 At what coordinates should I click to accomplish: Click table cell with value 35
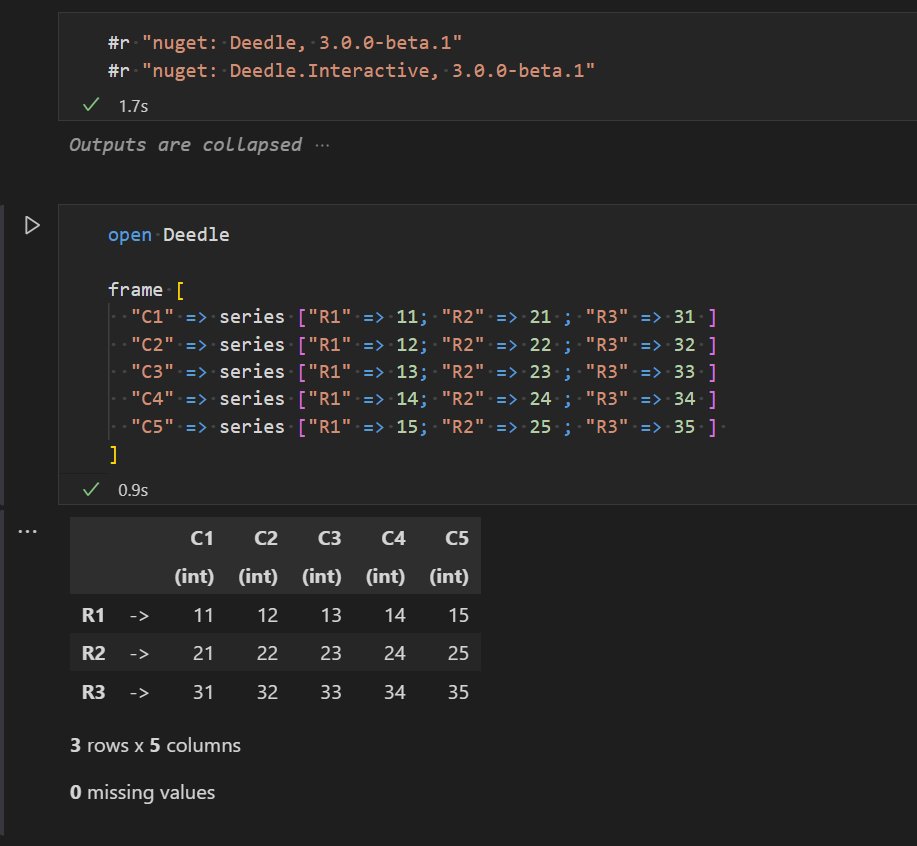(x=458, y=692)
